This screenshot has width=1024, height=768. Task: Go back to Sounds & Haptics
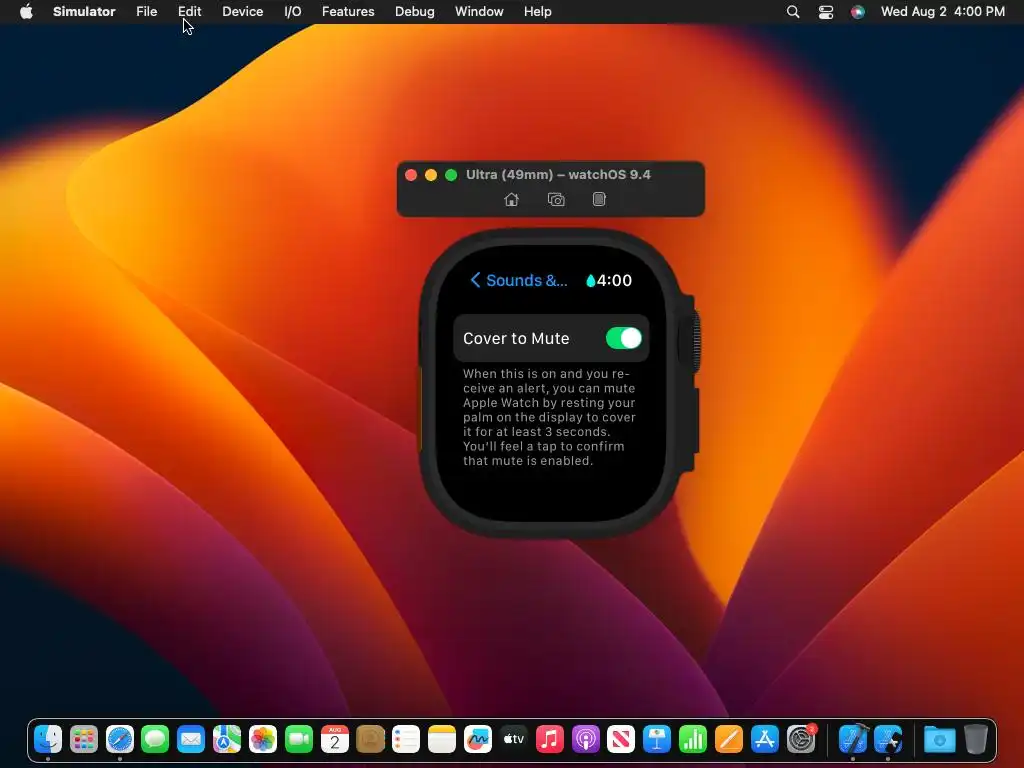tap(519, 280)
